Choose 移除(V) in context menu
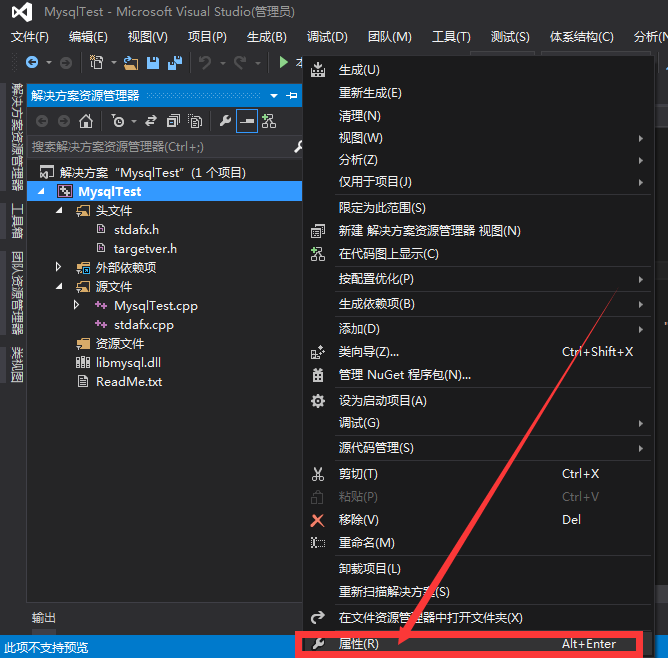 478,520
